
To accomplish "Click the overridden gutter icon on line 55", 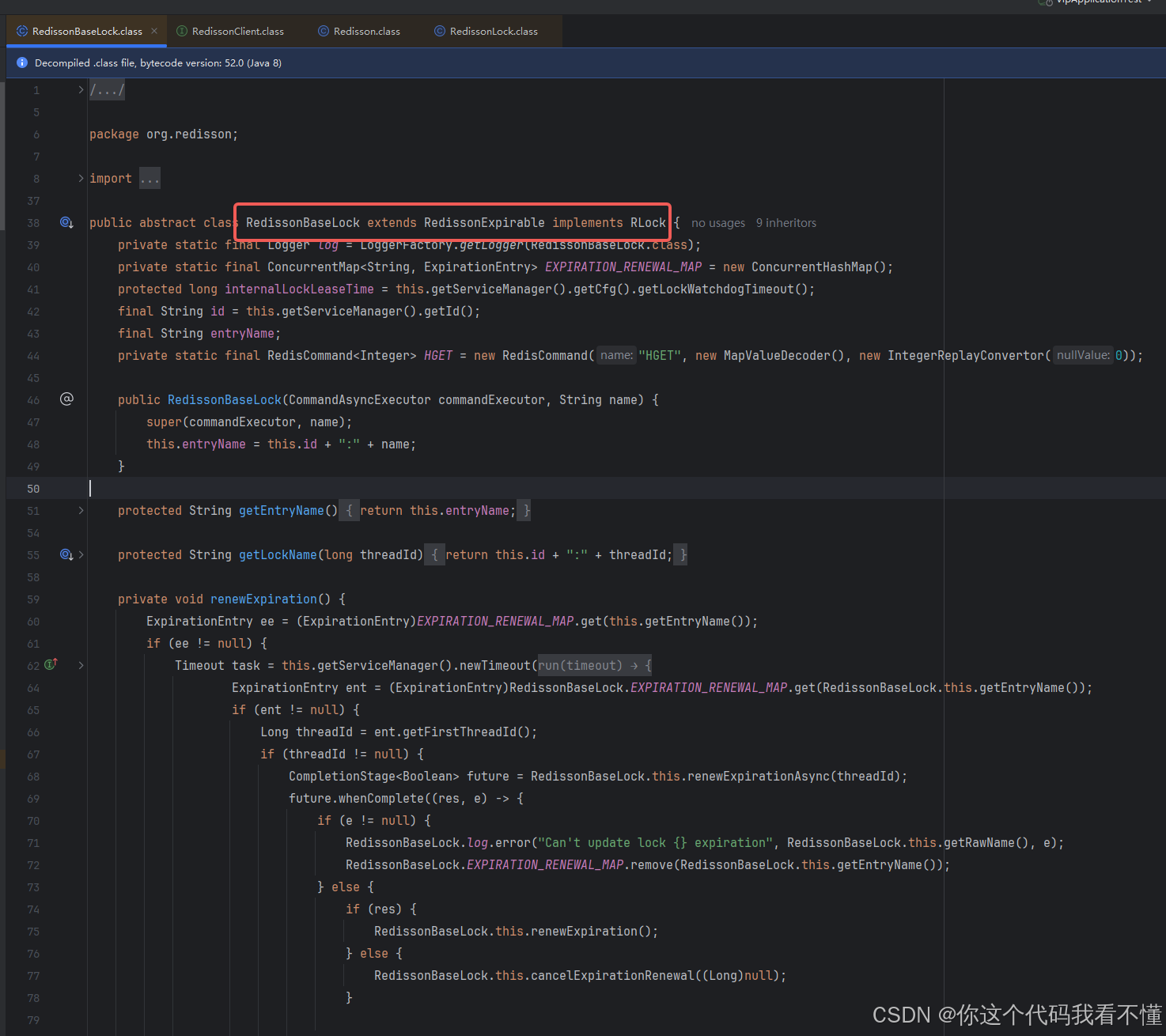I will tap(66, 555).
